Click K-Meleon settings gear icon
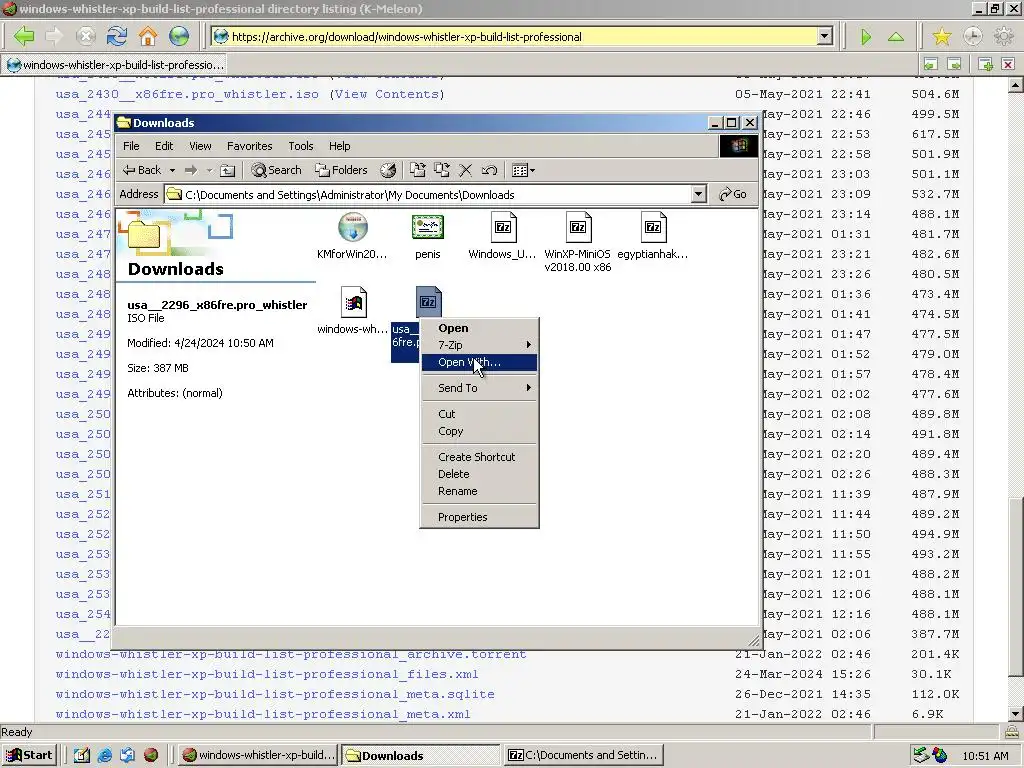The image size is (1024, 768). pyautogui.click(x=1003, y=36)
